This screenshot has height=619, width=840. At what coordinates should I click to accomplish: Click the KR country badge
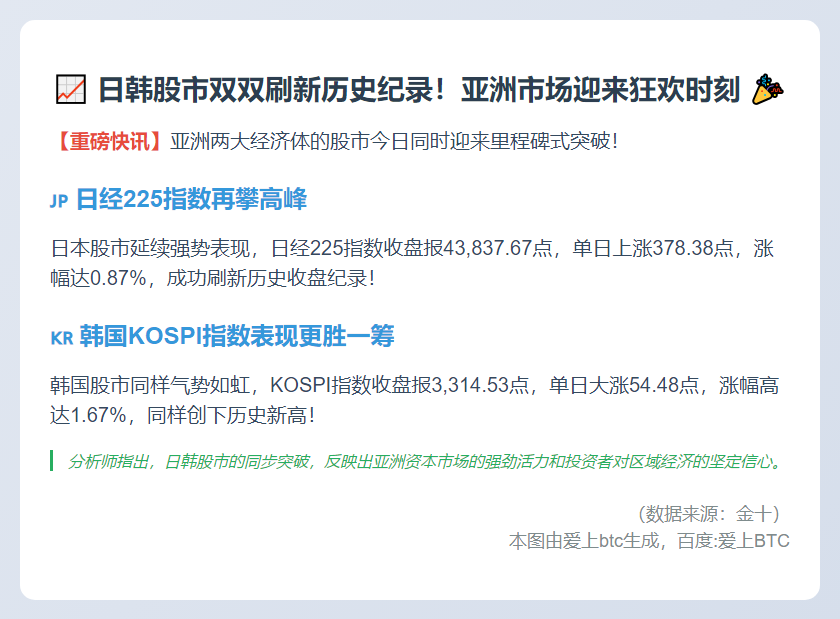[61, 338]
